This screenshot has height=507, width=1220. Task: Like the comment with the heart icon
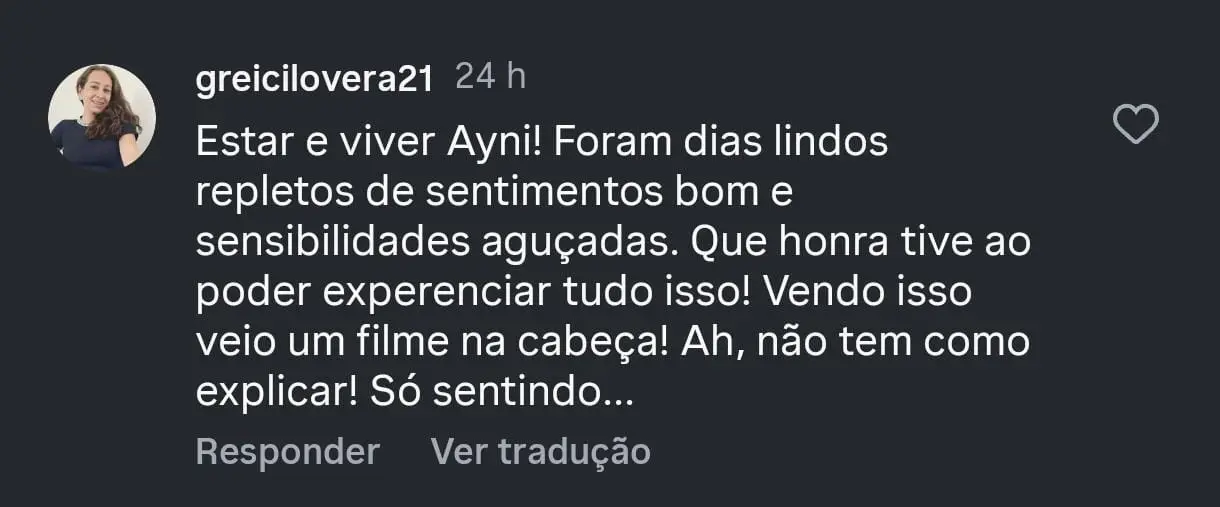1135,125
